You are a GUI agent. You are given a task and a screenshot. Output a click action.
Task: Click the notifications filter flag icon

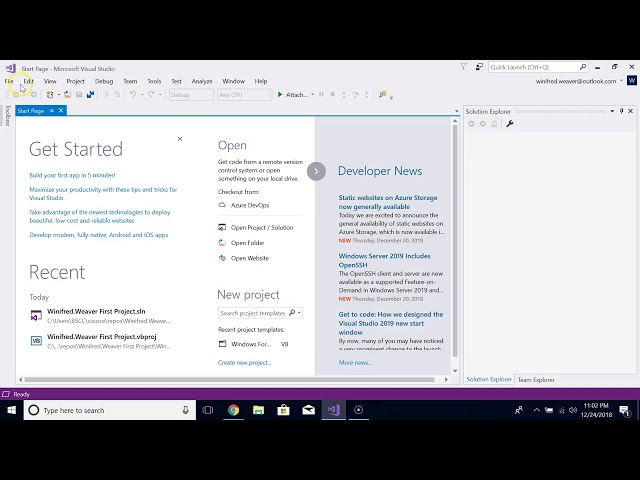point(463,67)
